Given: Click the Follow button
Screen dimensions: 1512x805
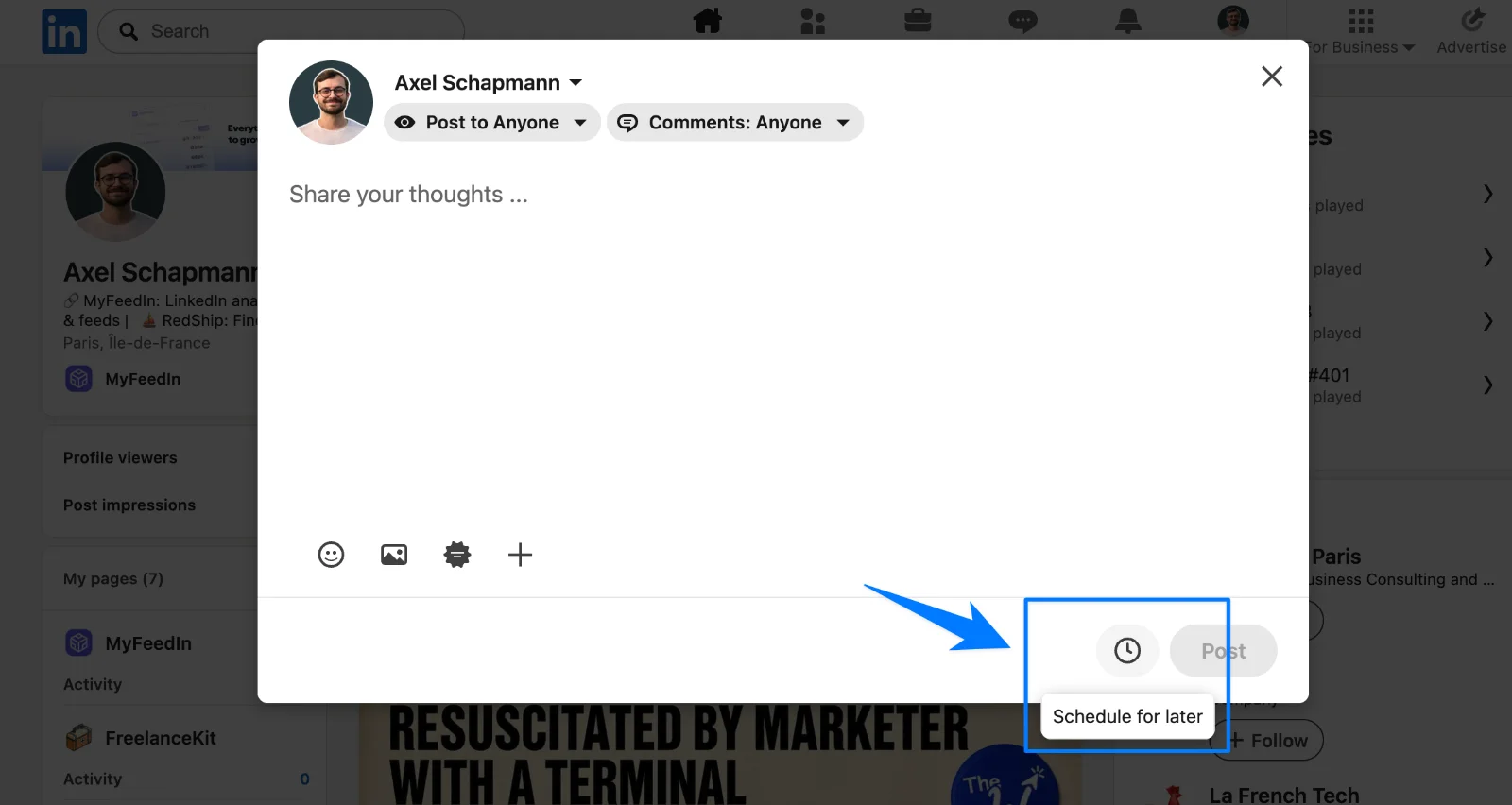Looking at the screenshot, I should (1268, 741).
